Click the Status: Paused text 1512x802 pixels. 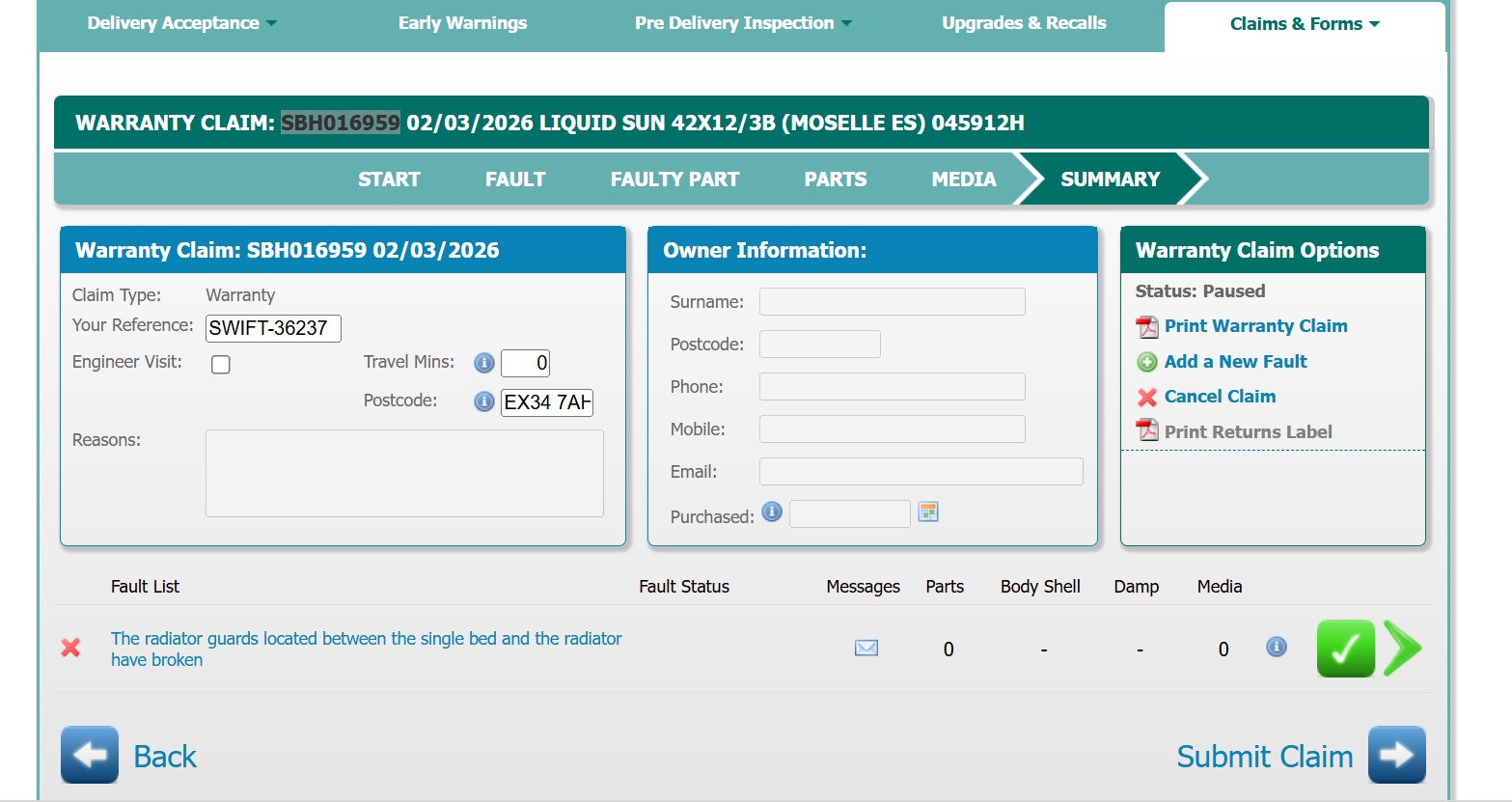tap(1200, 291)
